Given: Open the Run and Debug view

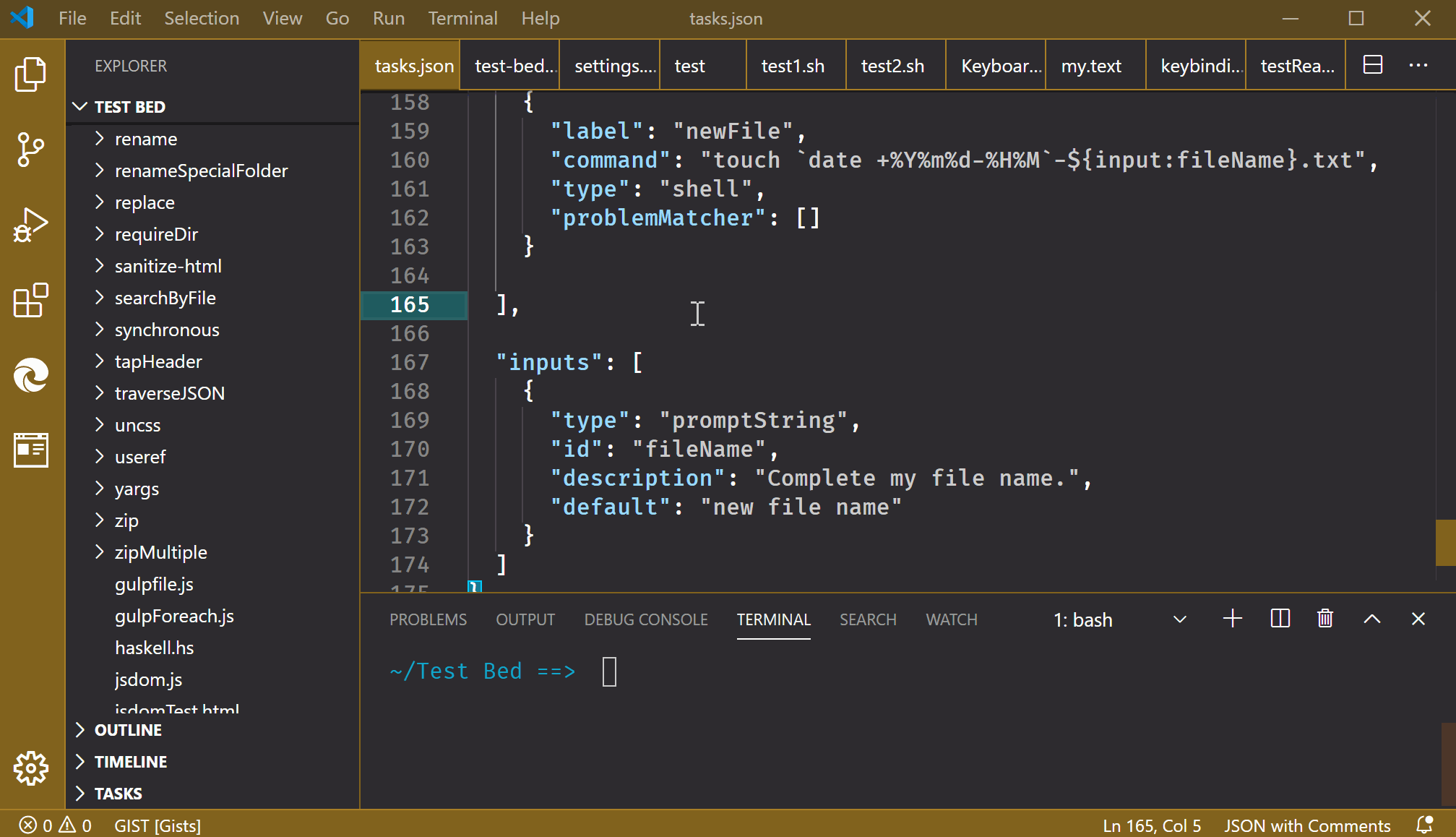Looking at the screenshot, I should 31,226.
